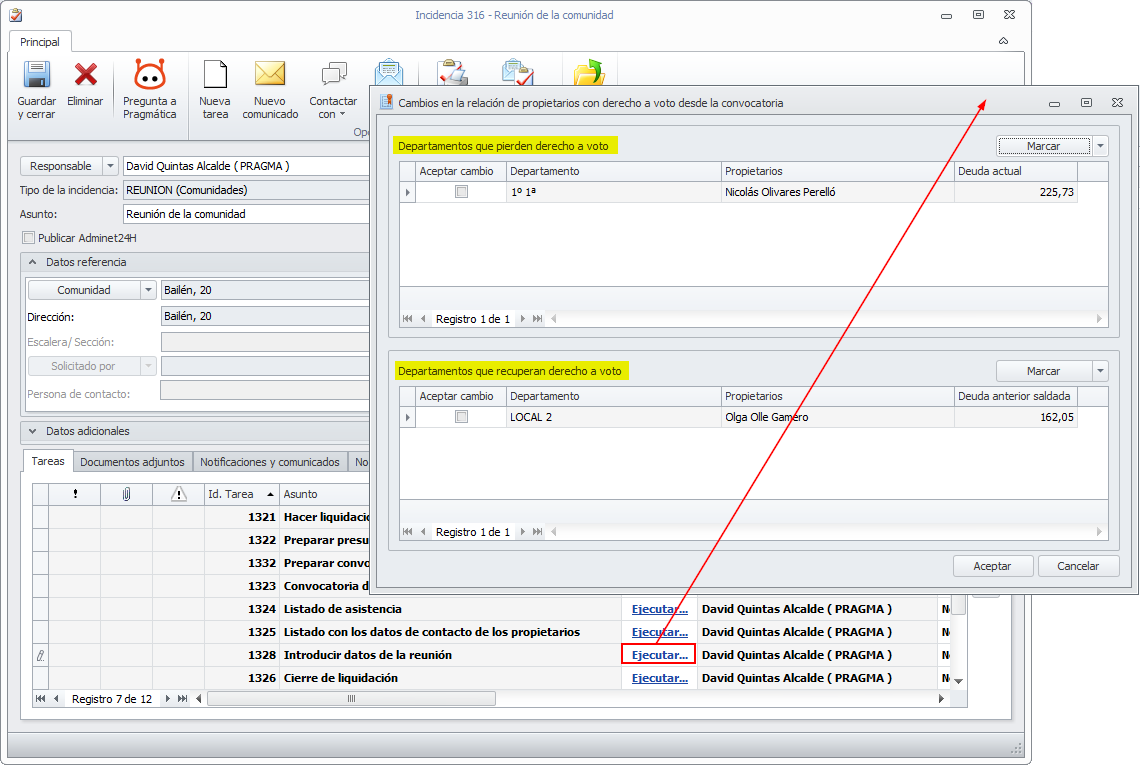The image size is (1140, 766).
Task: Open the dropdown arrow beside Responsable
Action: click(110, 166)
